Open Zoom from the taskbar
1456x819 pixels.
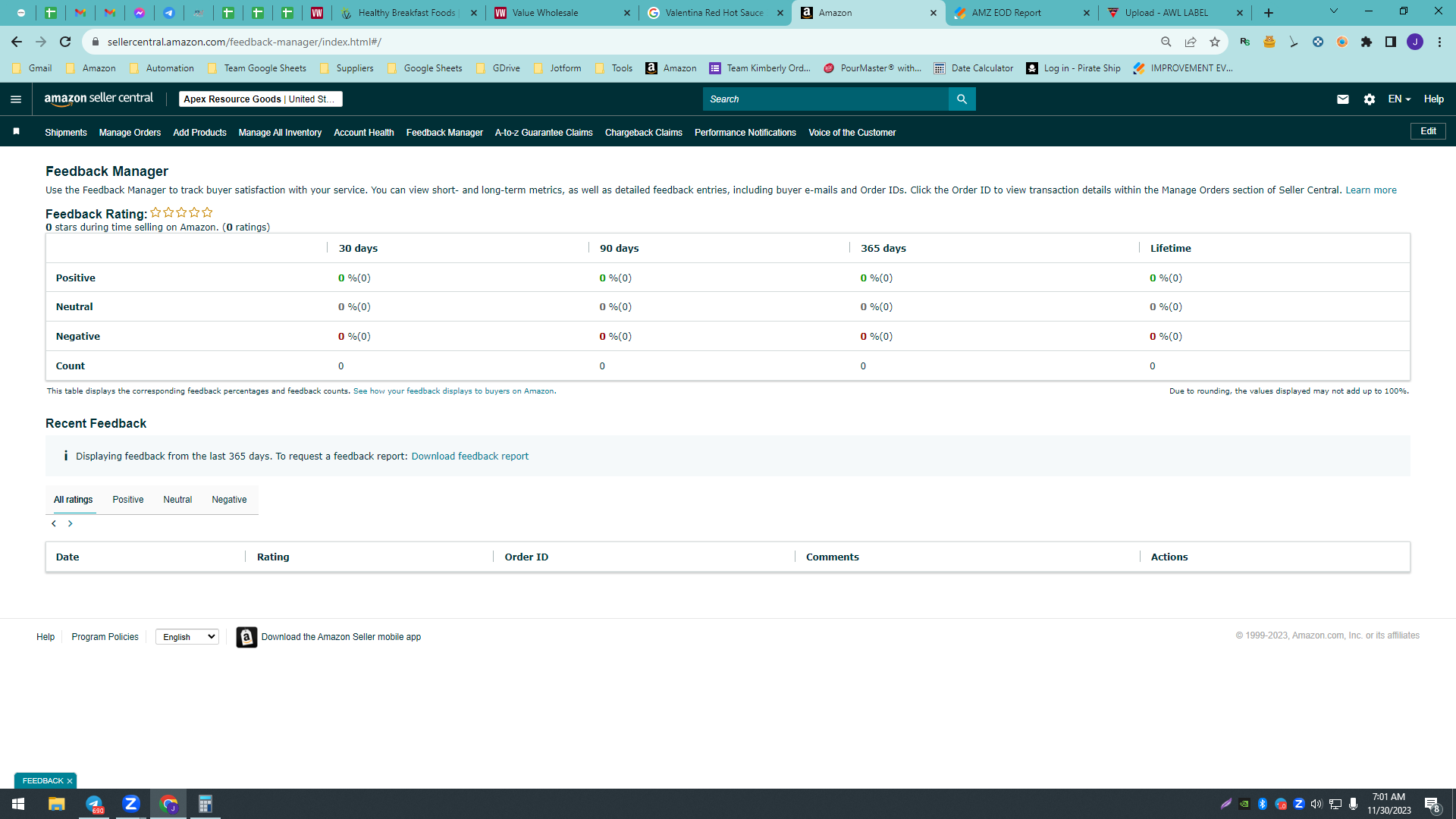tap(131, 804)
